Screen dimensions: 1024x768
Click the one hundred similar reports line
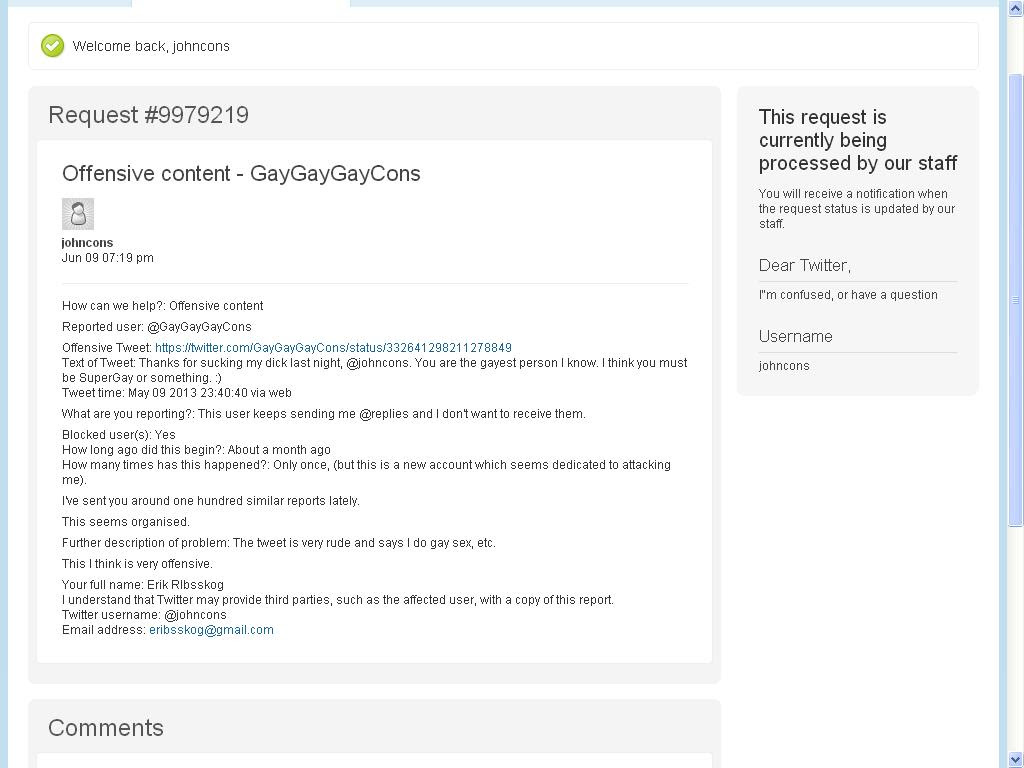(210, 501)
